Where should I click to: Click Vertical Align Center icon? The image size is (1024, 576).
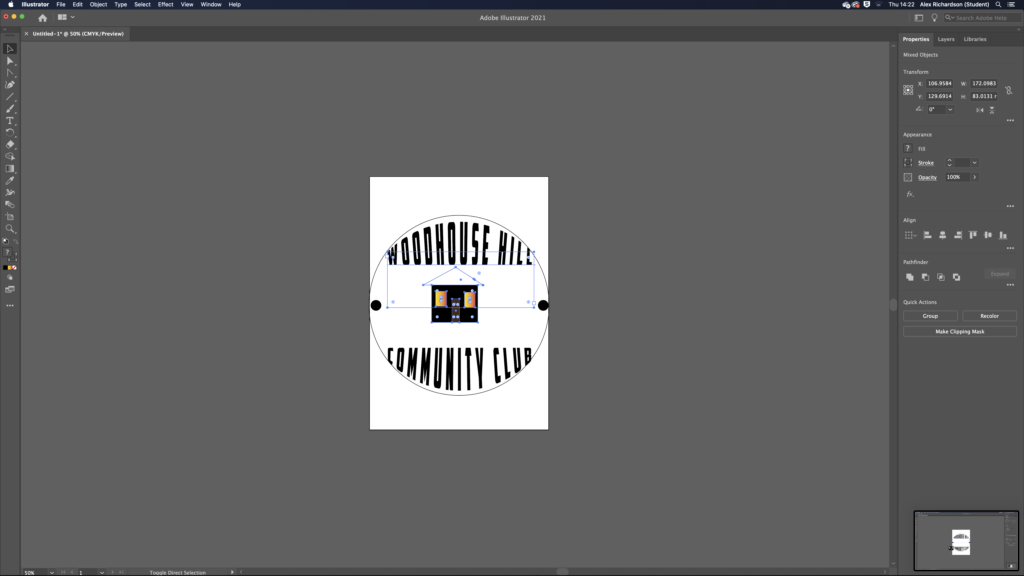click(988, 235)
